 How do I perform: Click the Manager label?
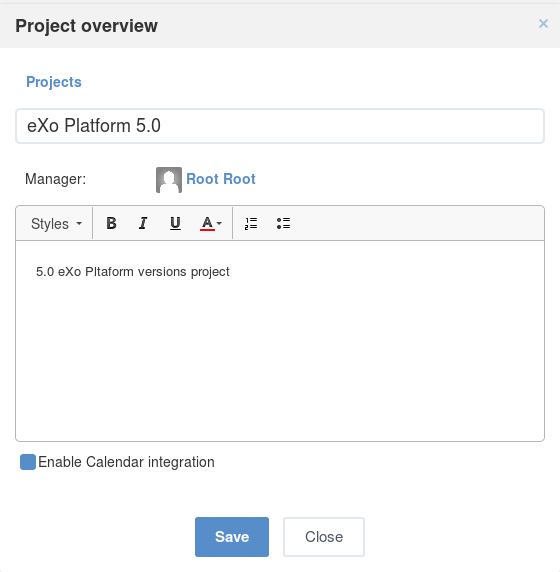(55, 179)
